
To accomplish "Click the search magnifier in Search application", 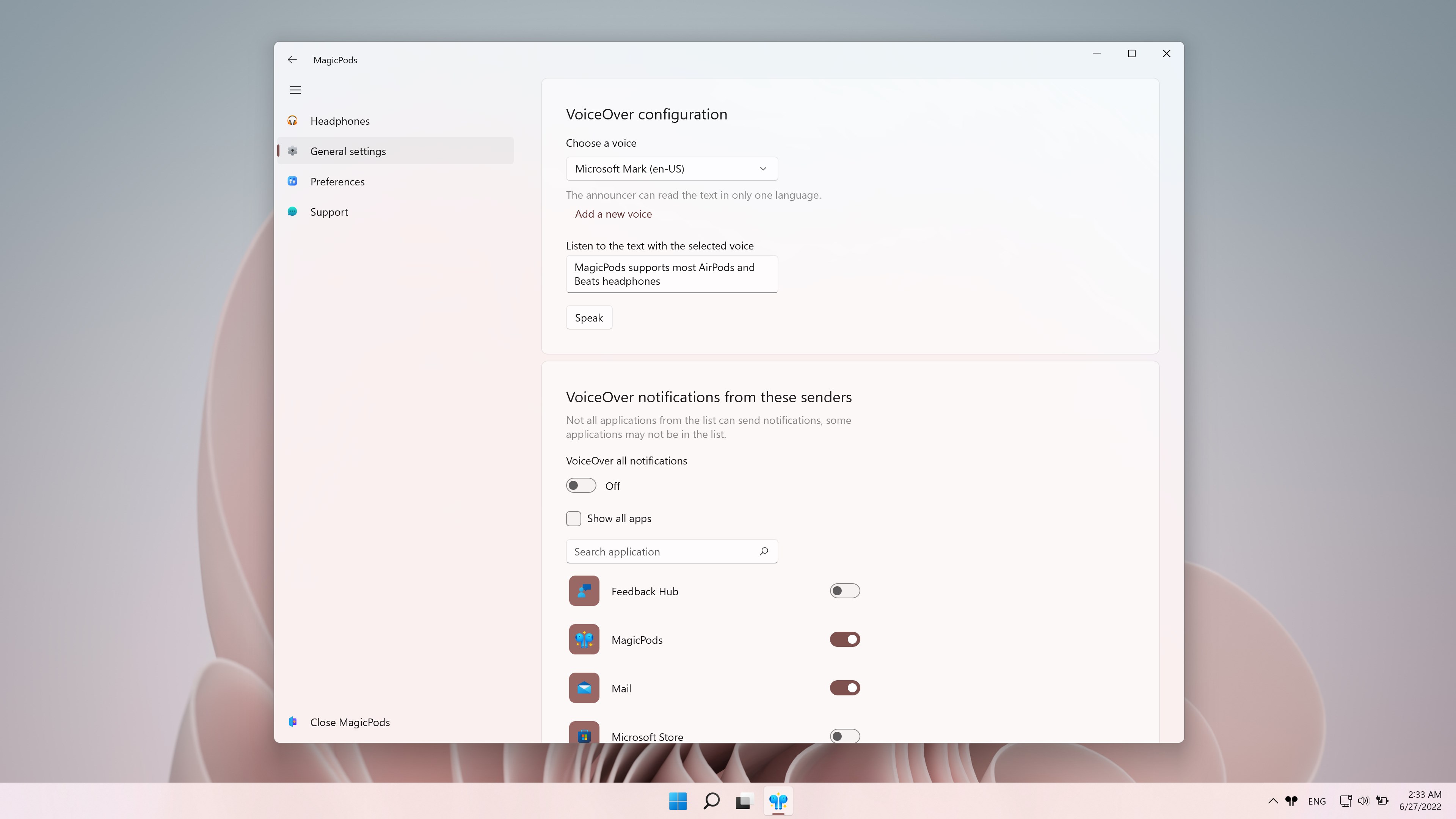I will click(x=764, y=551).
